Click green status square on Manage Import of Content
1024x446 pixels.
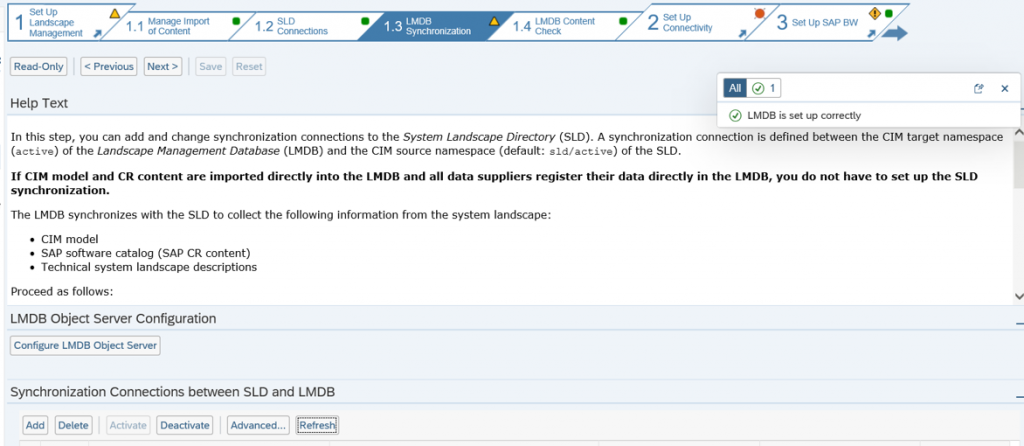click(236, 21)
